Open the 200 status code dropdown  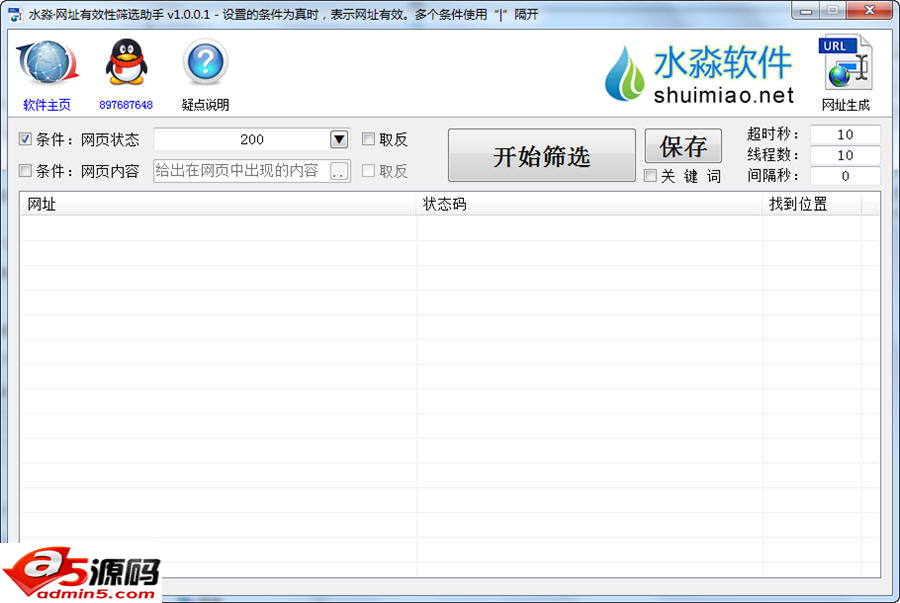(339, 139)
